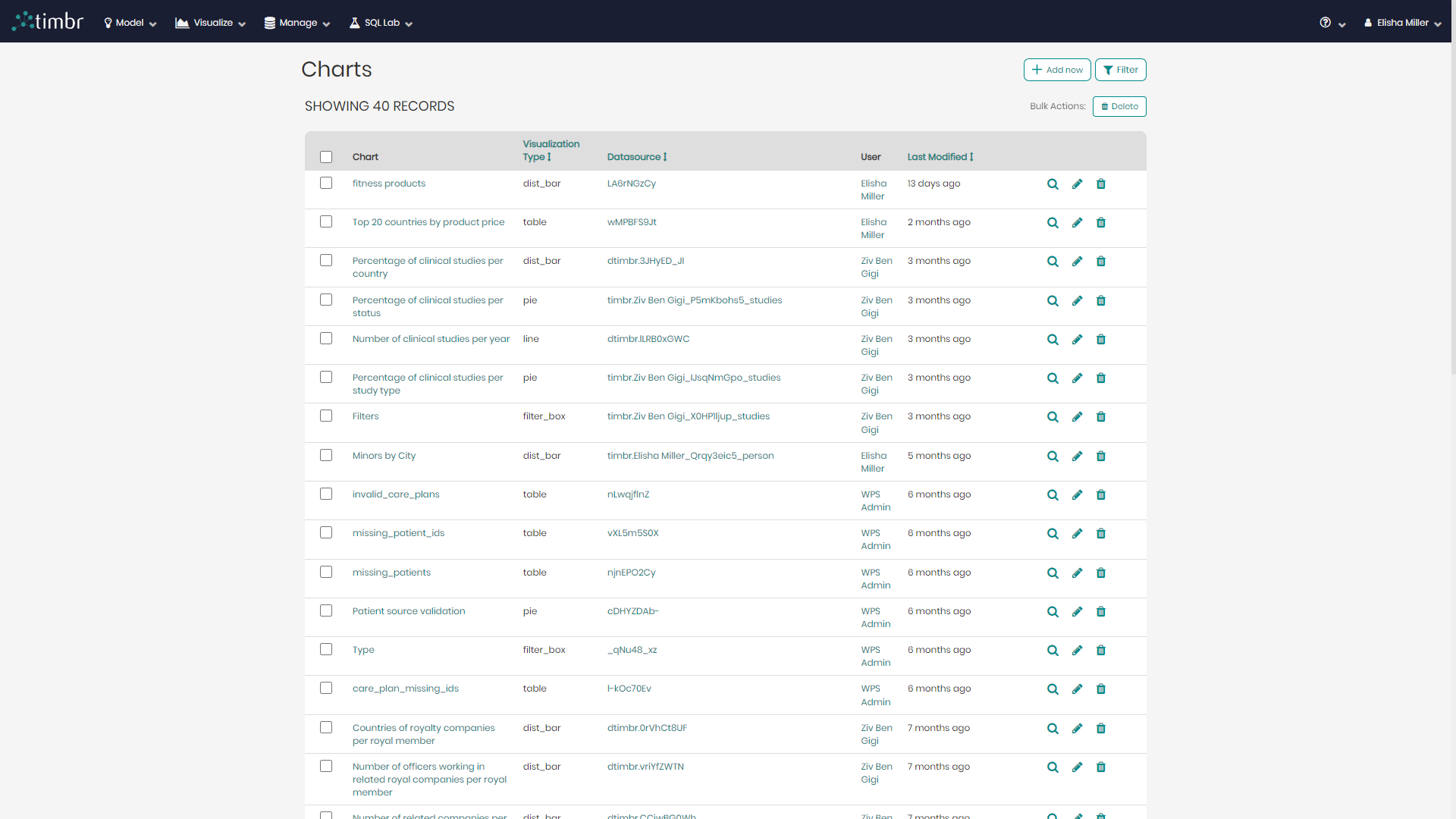
Task: Delete the Top 20 countries chart via trash icon
Action: coord(1101,223)
